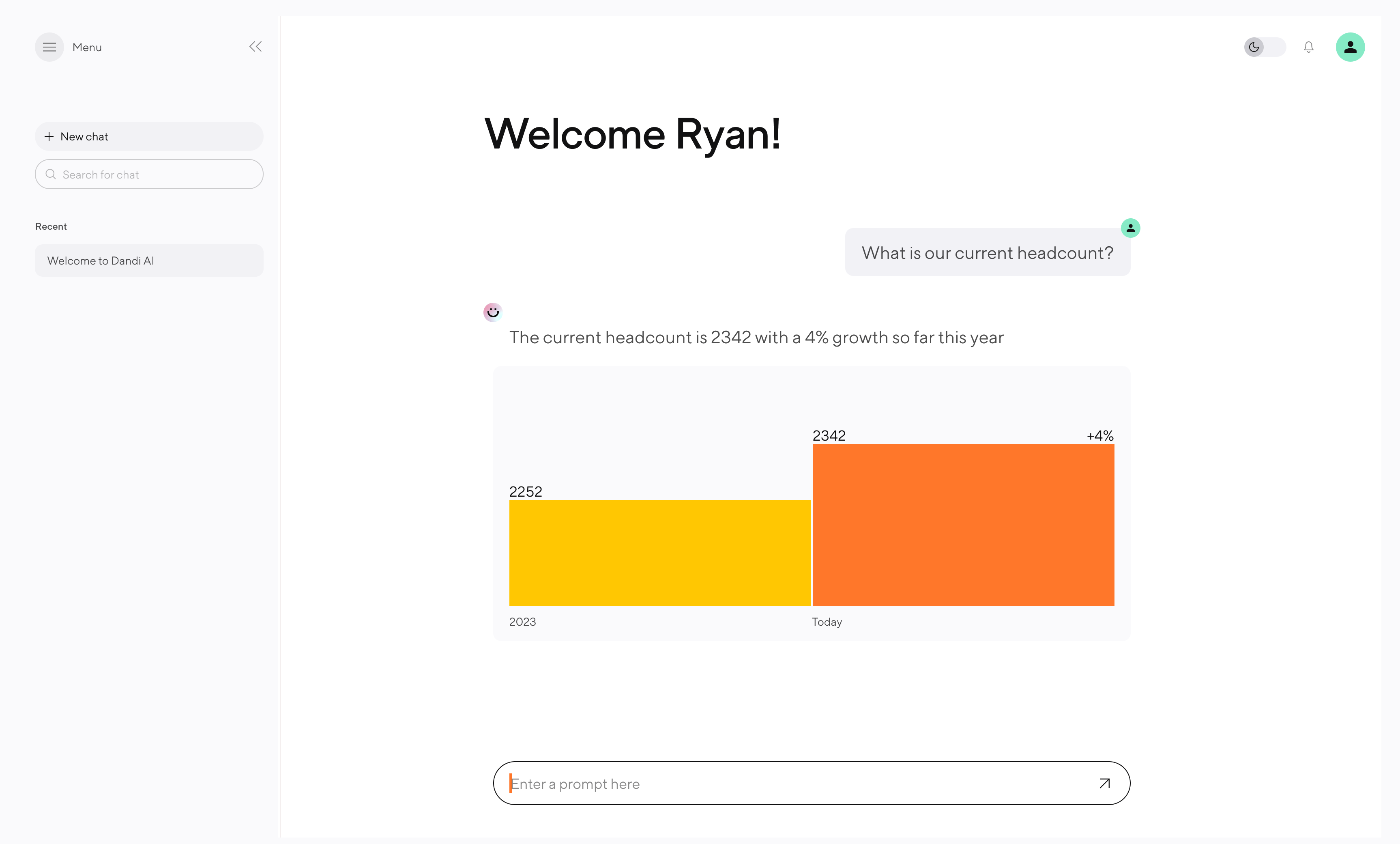Click the Dandi AI assistant icon
The image size is (1400, 844).
click(492, 311)
